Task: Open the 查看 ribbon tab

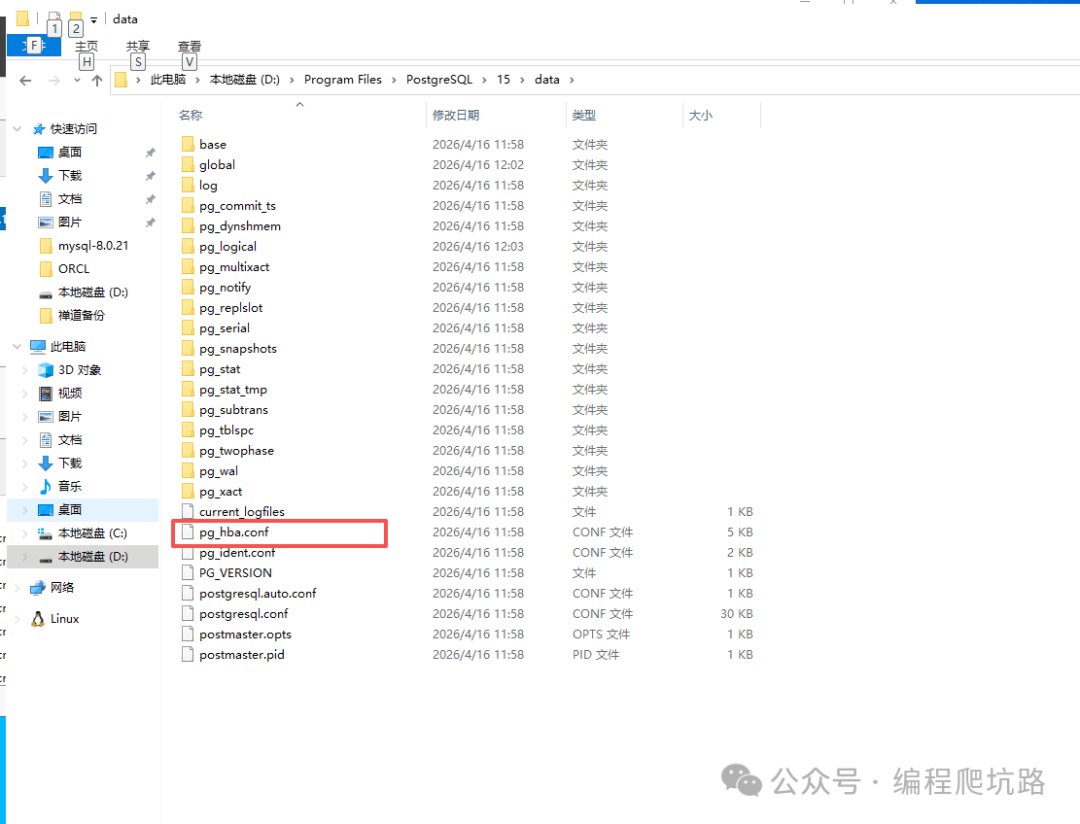Action: [x=189, y=46]
